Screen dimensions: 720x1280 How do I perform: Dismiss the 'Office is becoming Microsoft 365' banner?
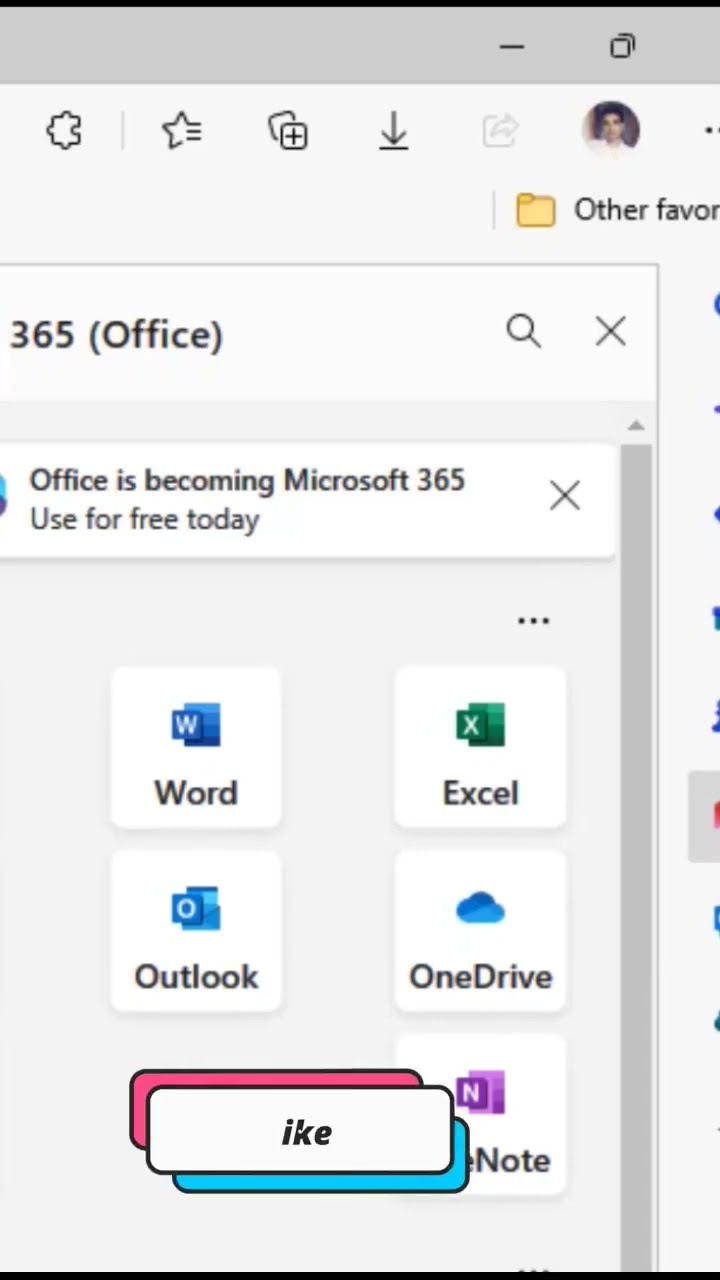[x=565, y=495]
